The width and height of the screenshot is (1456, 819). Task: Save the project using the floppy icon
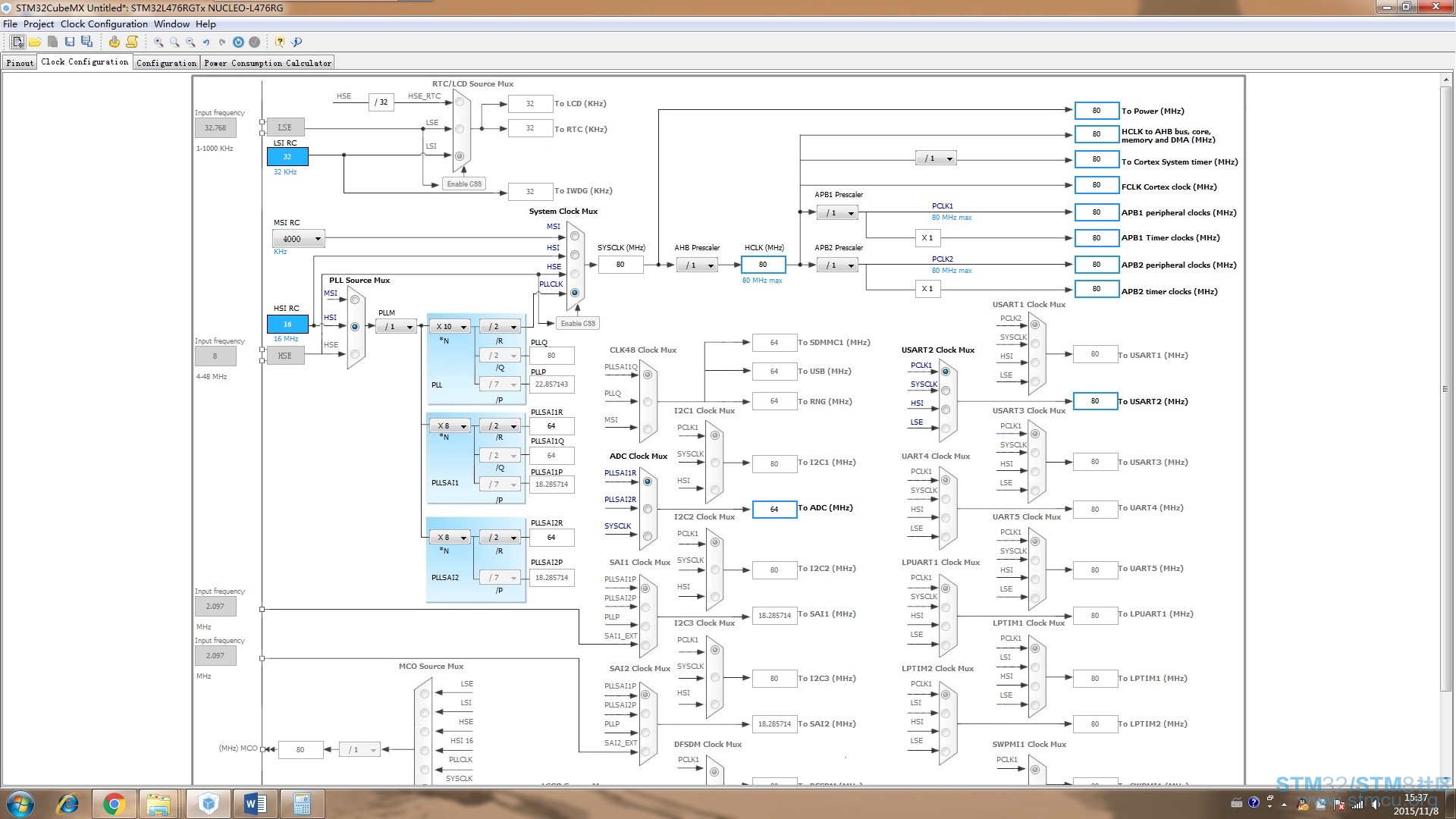70,42
